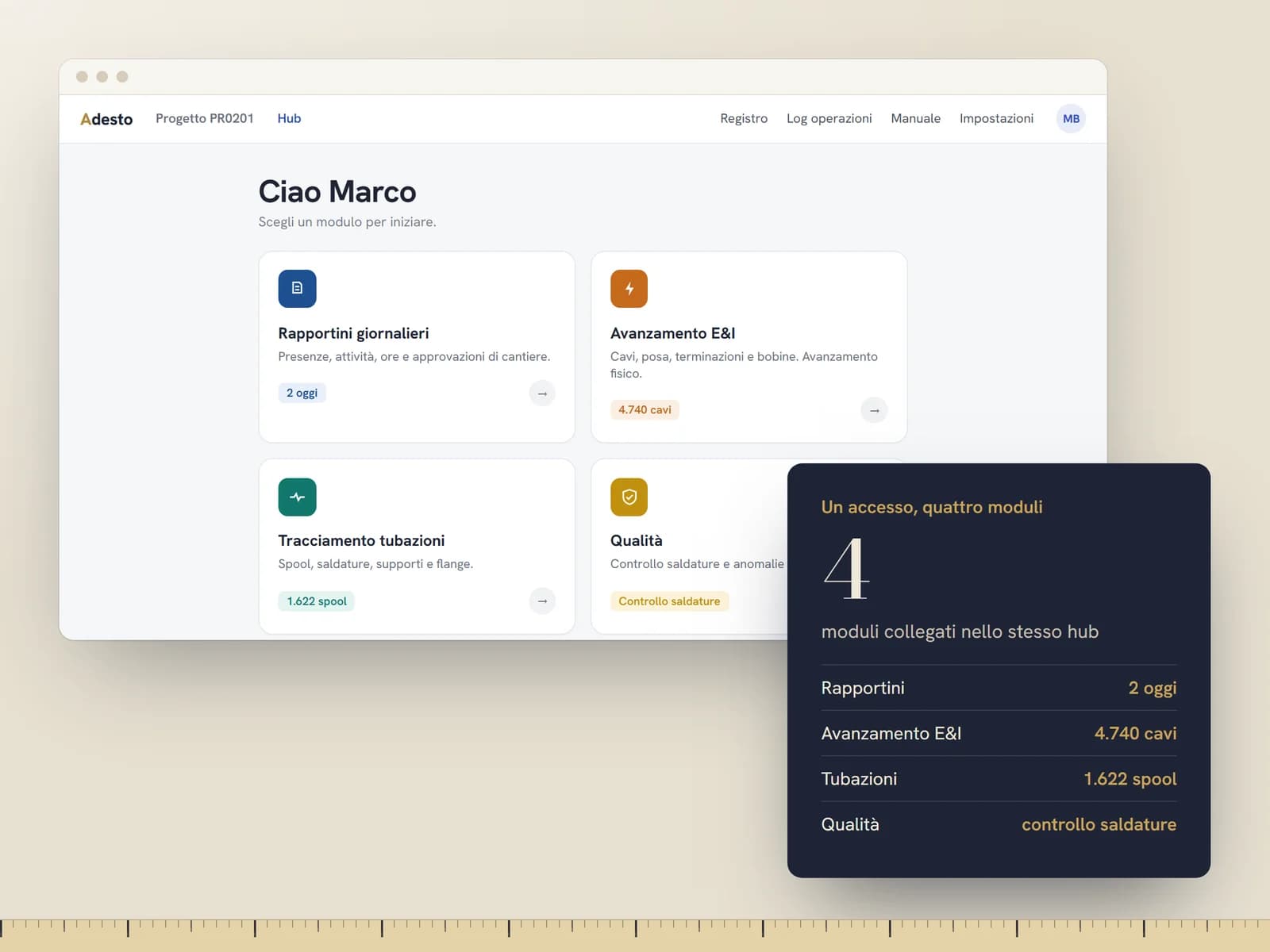Click '4.740 cavi' value in the dark panel
1270x952 pixels.
(1135, 733)
